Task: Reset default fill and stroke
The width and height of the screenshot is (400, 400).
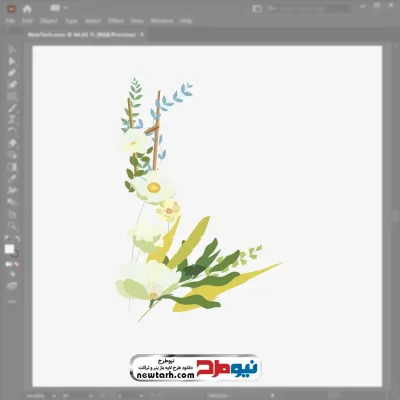Action: click(x=7, y=239)
